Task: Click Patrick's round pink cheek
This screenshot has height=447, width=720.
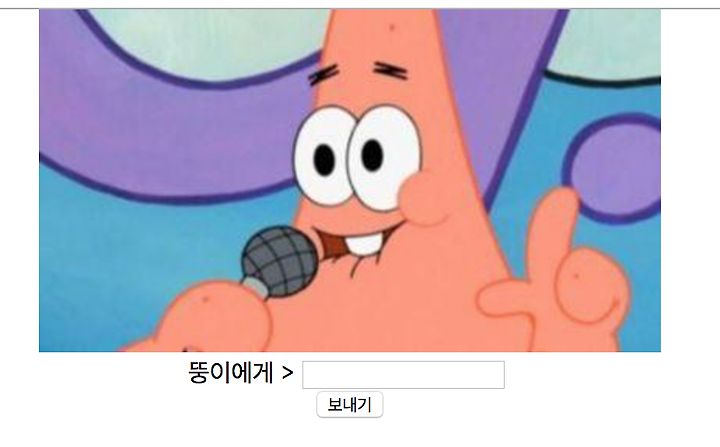Action: coord(424,199)
